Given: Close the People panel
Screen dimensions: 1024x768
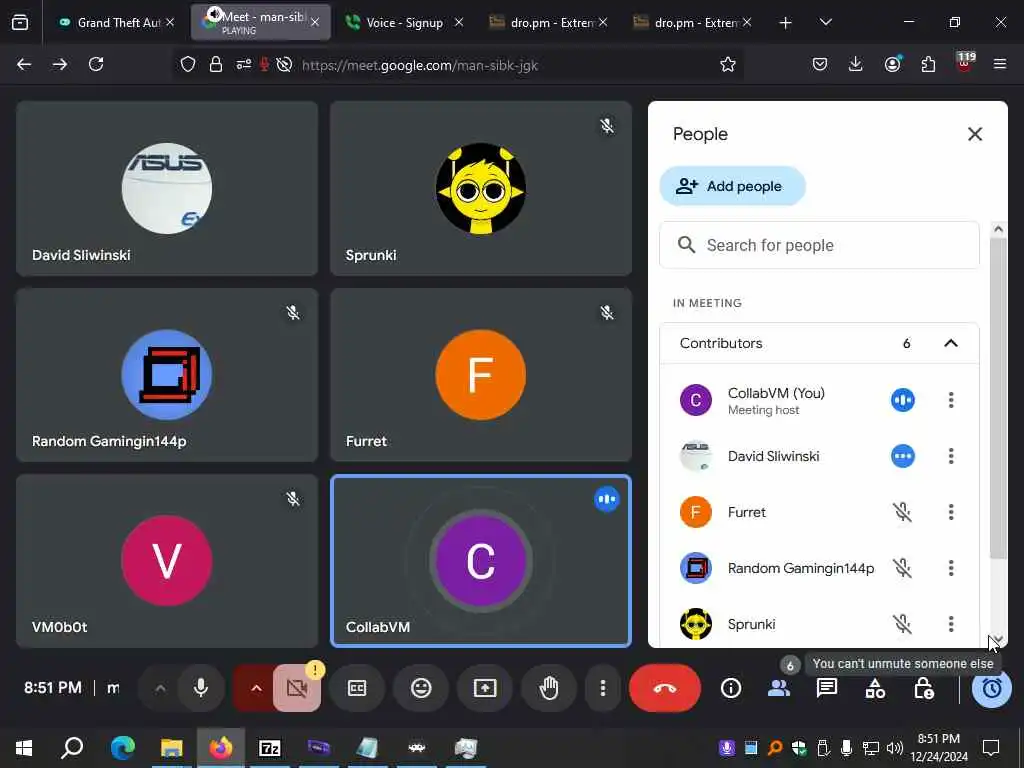Looking at the screenshot, I should pos(975,134).
